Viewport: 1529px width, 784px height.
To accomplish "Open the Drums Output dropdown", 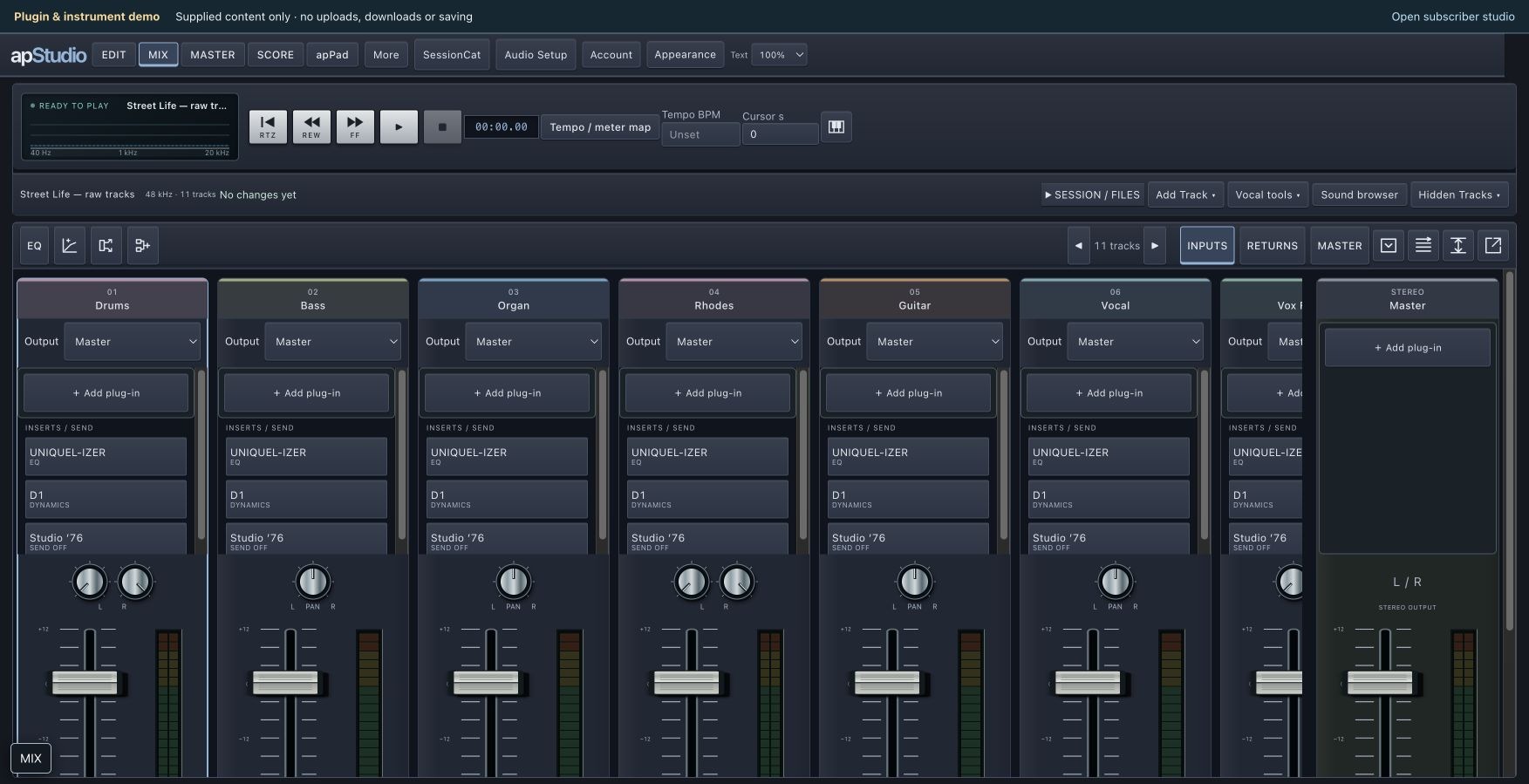I will tap(132, 342).
